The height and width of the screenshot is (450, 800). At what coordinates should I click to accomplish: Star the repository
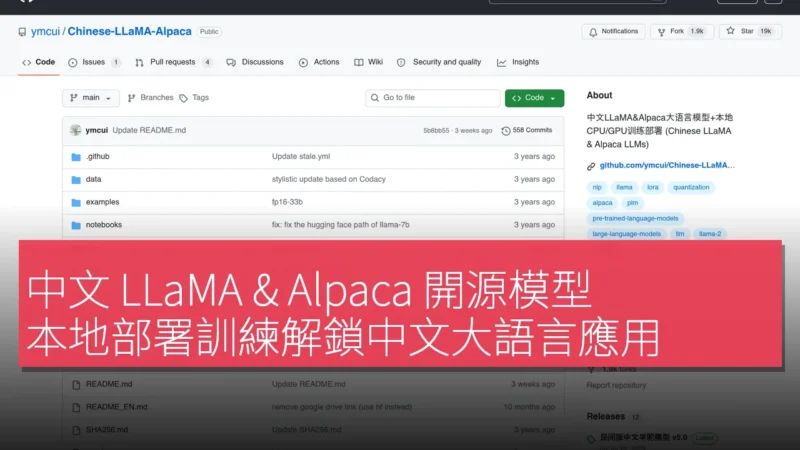click(x=750, y=32)
